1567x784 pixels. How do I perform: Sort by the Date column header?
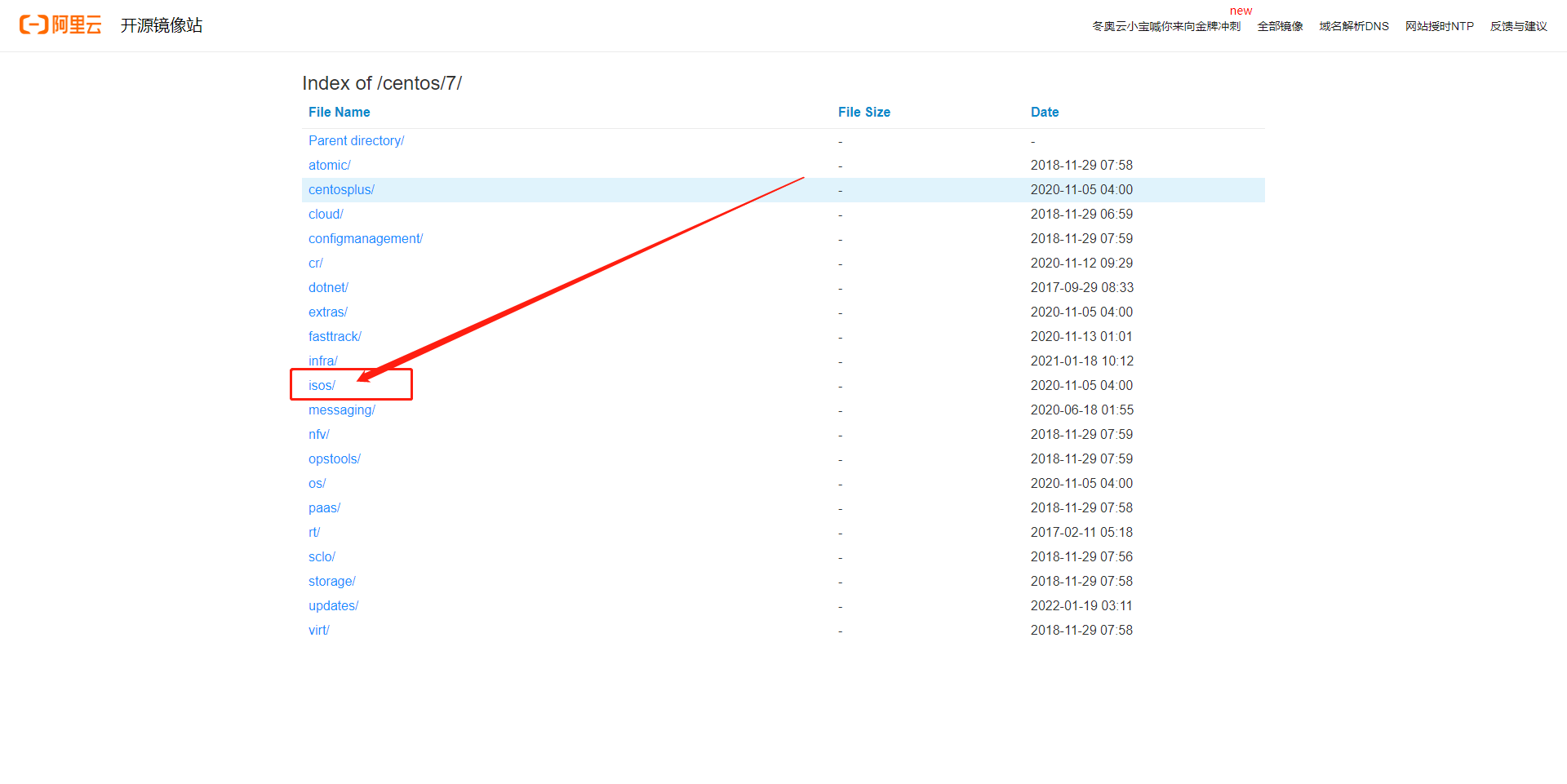[1045, 112]
